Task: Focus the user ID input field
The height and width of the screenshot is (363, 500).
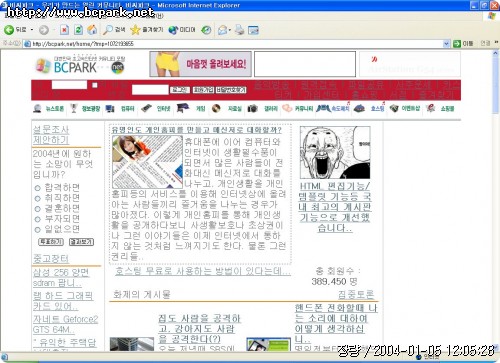Action: point(69,85)
